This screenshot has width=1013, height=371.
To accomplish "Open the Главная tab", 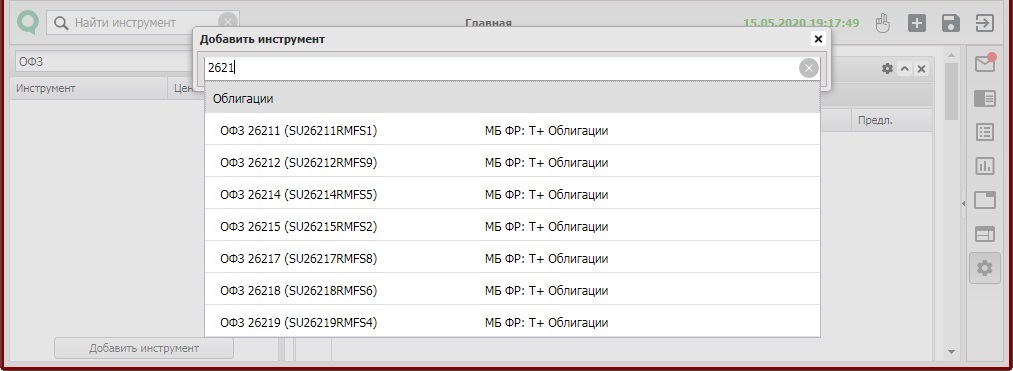I will click(x=488, y=23).
